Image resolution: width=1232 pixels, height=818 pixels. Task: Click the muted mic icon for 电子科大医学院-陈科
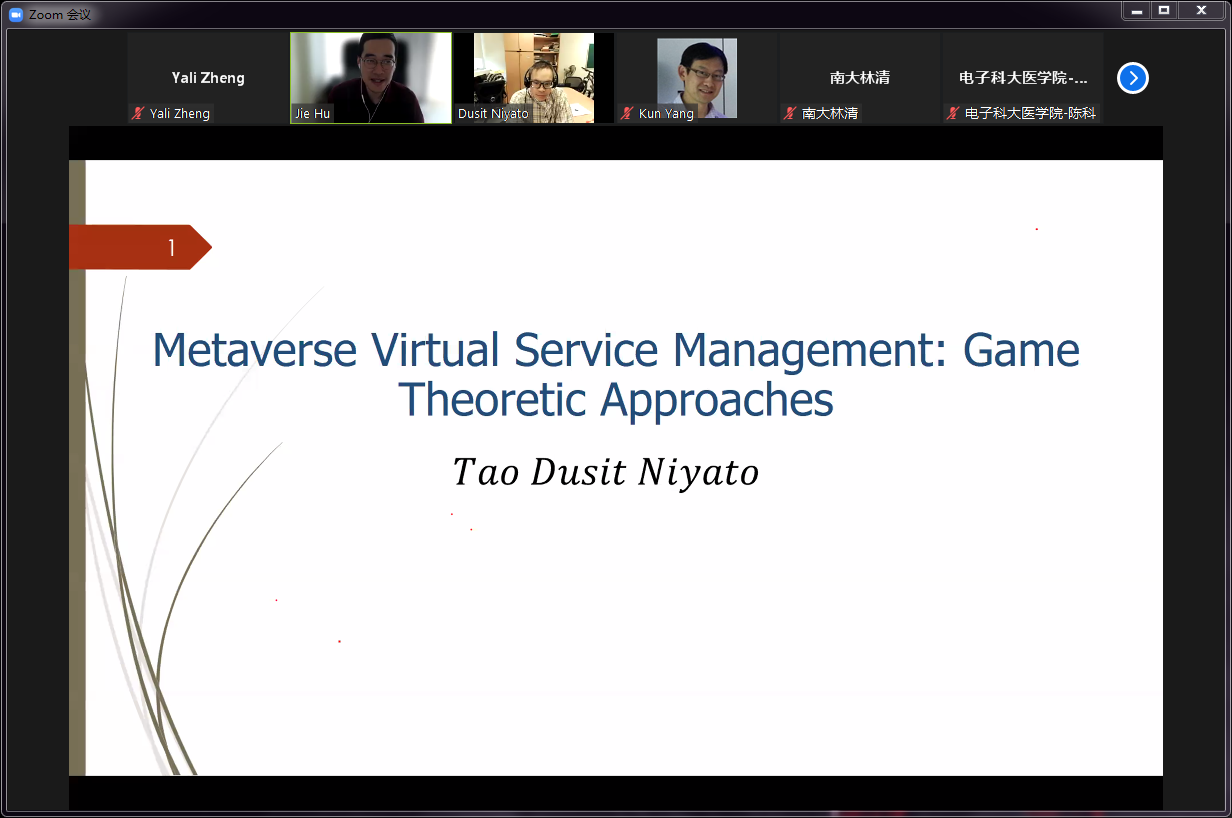[x=953, y=114]
